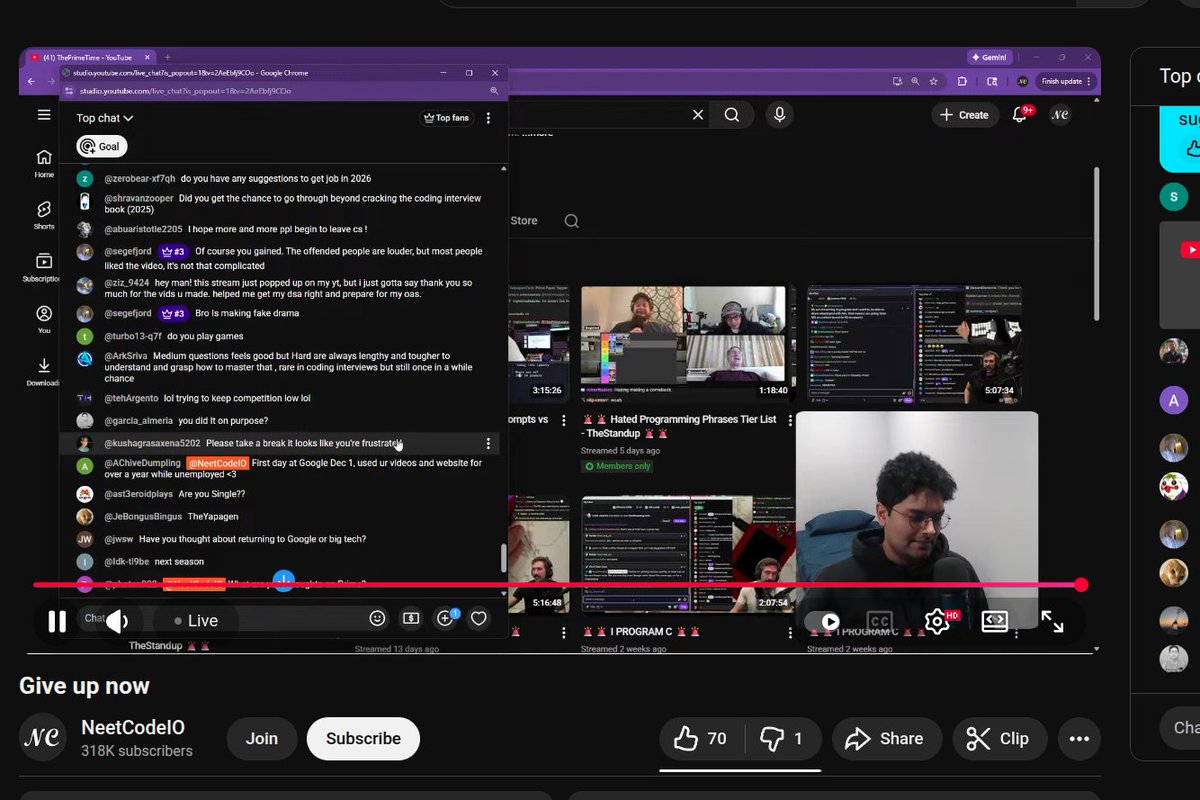
Task: Open the thumbnail with duration 3:15:26
Action: click(538, 343)
